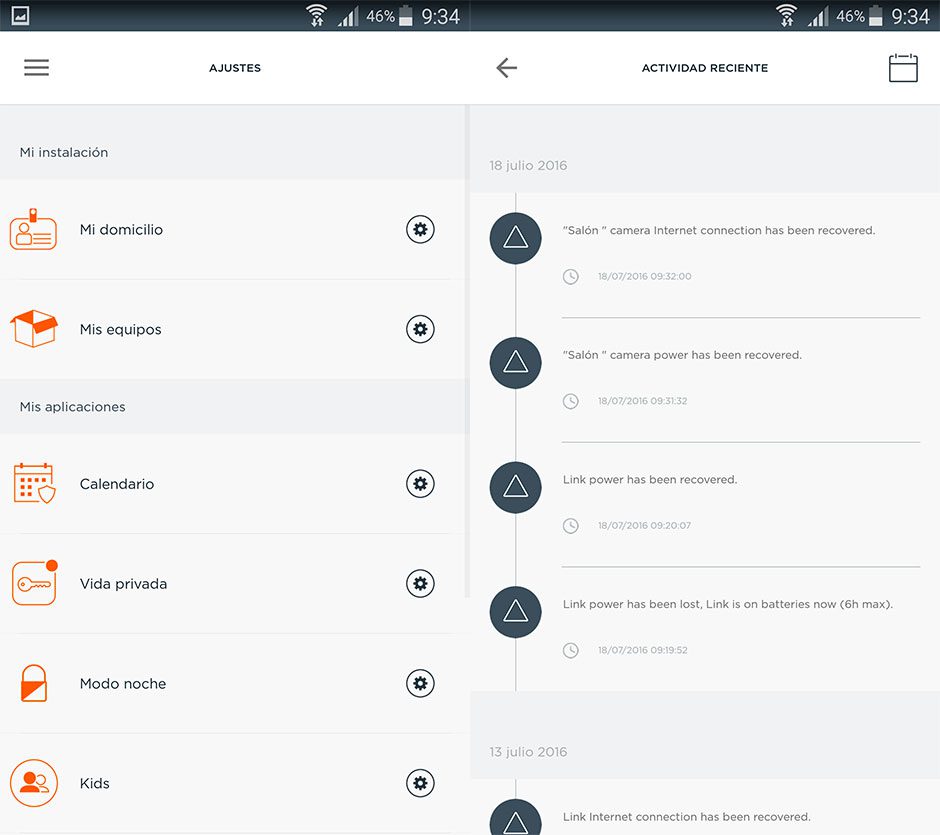The width and height of the screenshot is (940, 835).
Task: Open the hamburger navigation menu
Action: coord(37,67)
